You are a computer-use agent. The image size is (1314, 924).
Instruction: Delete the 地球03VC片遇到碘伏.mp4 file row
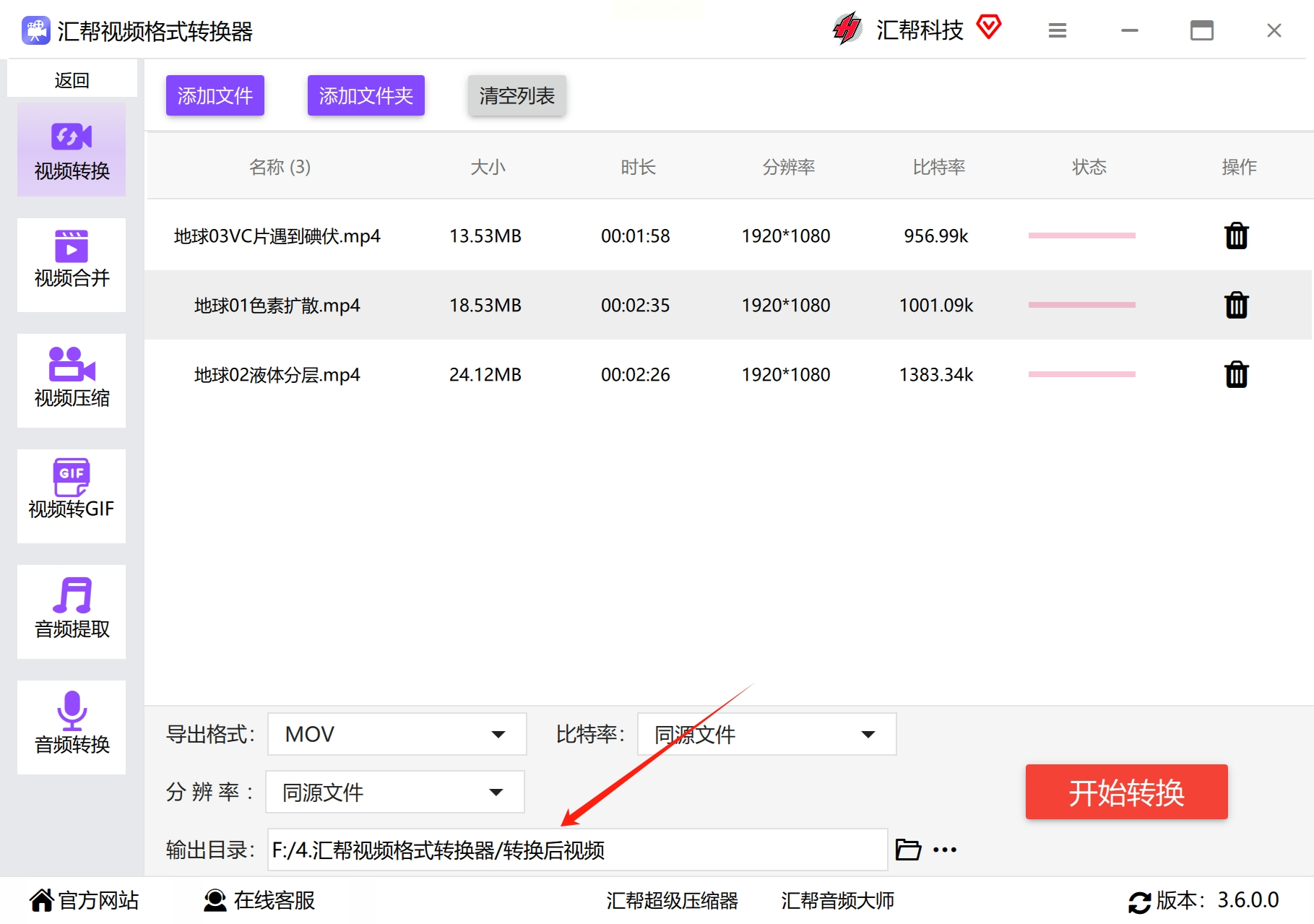click(x=1236, y=236)
